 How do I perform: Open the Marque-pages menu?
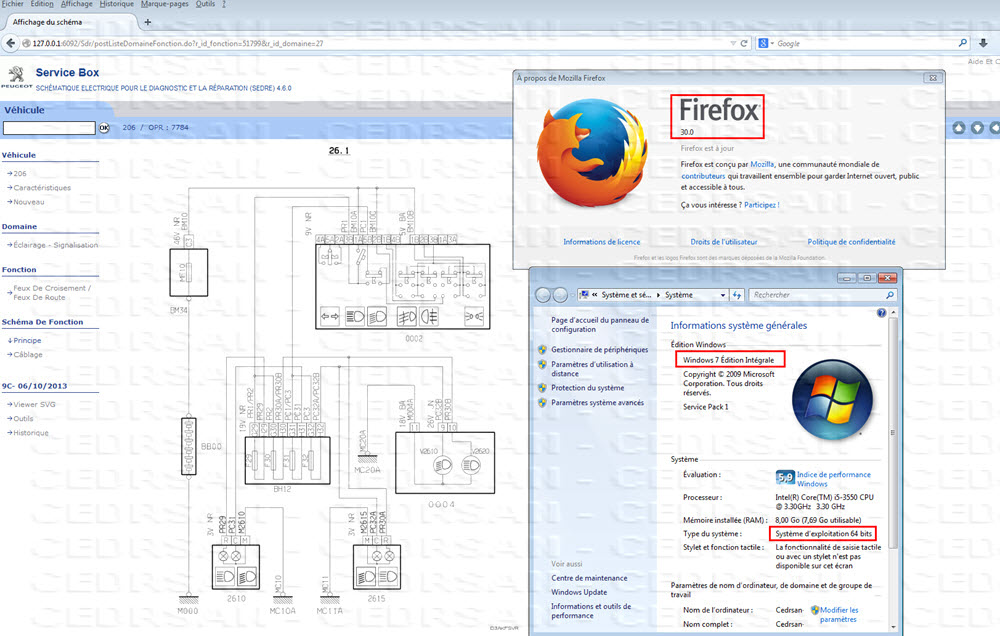click(x=165, y=4)
